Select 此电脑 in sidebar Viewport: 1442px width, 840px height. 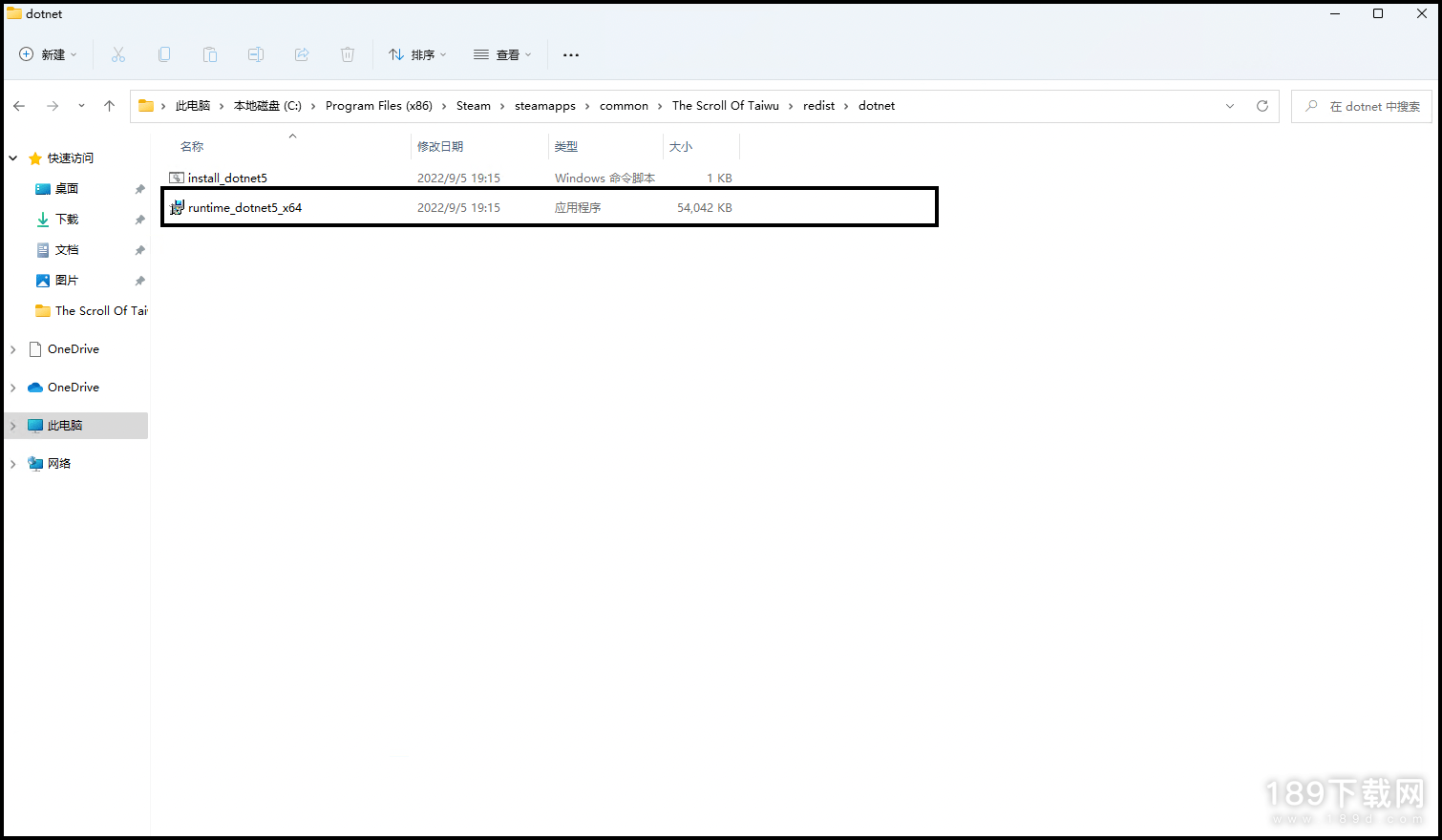point(65,426)
